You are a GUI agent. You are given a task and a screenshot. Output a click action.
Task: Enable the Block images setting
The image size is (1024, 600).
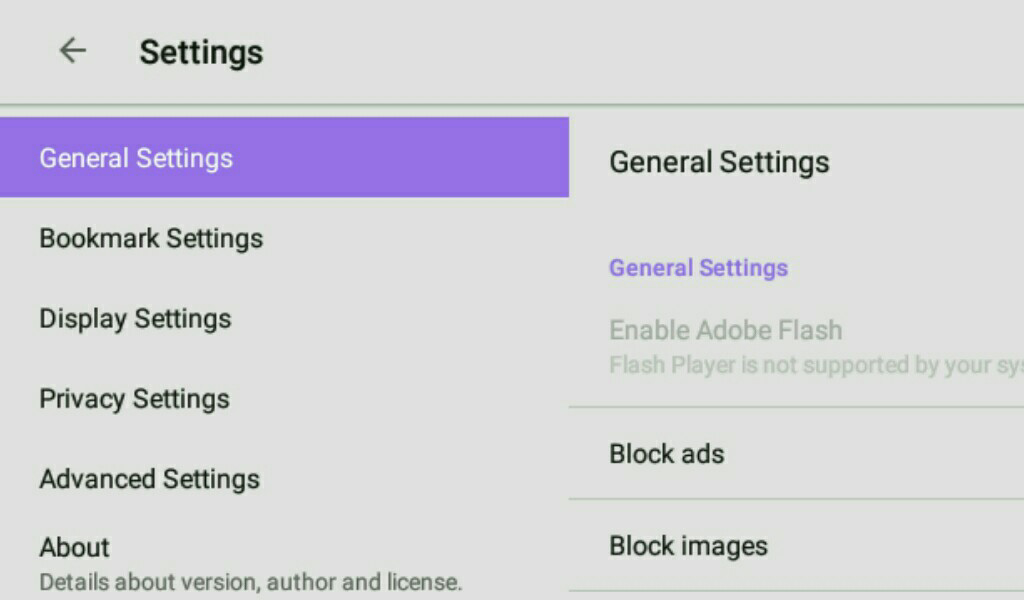688,545
